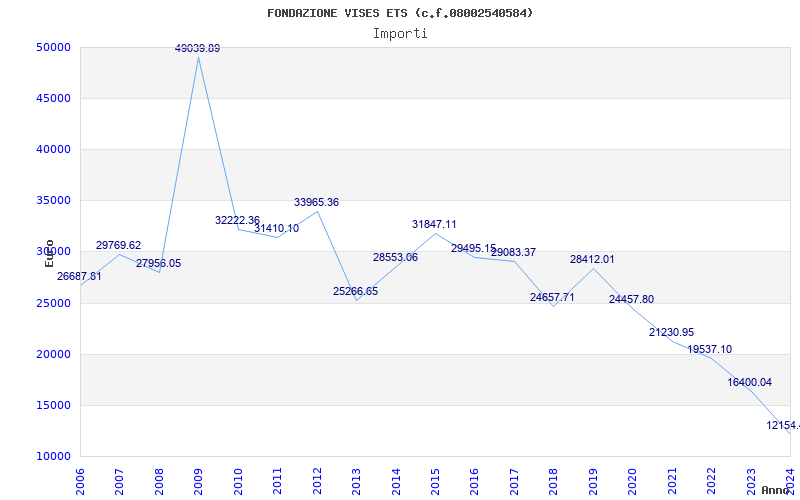
Task: Click y-axis tick 35000
Action: click(53, 201)
